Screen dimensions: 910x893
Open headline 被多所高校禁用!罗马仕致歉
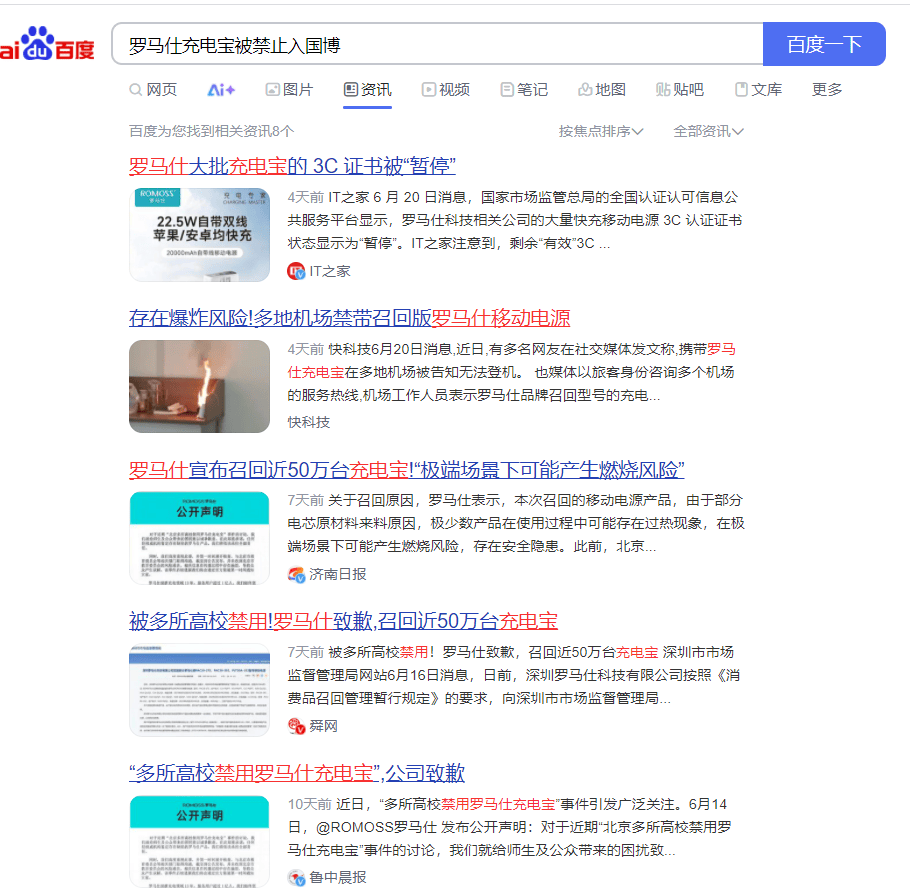pyautogui.click(x=343, y=621)
